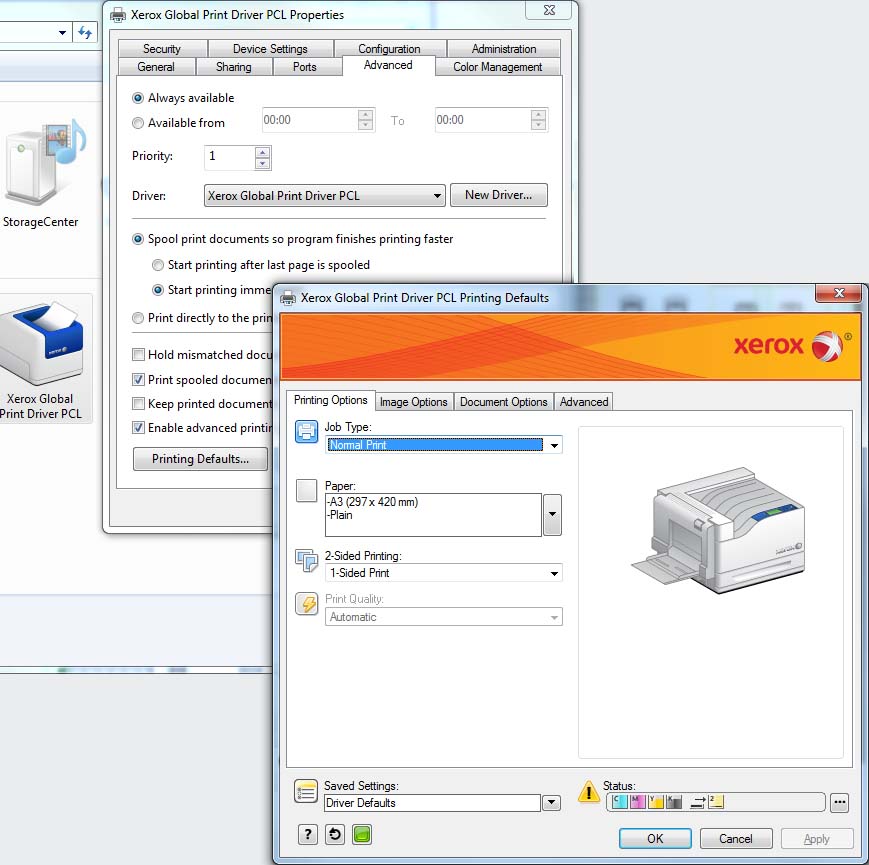Click the refresh arrows icon in the background window

[85, 32]
